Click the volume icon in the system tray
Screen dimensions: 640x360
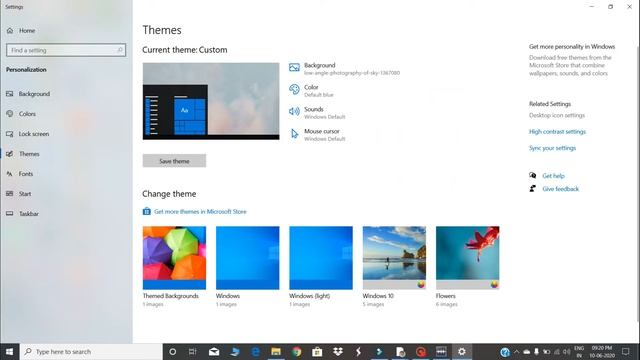(x=567, y=352)
